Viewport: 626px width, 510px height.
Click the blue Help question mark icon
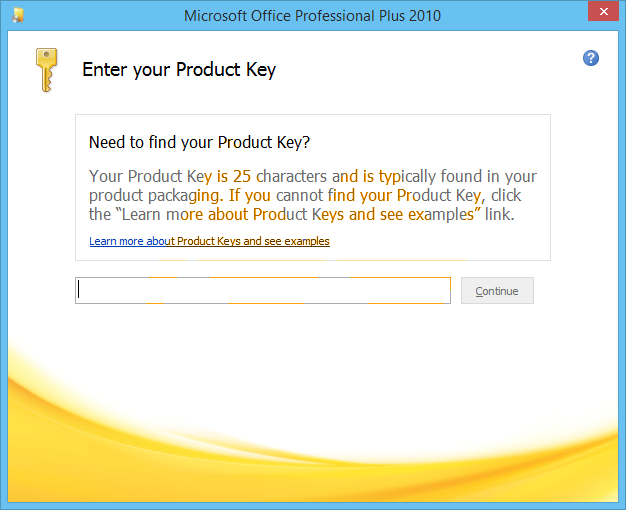[590, 58]
